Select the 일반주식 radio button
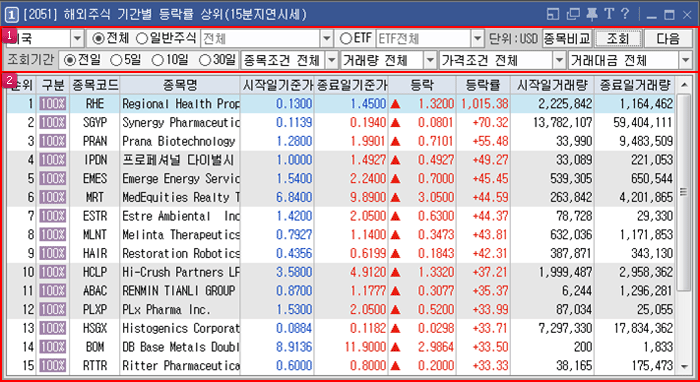The image size is (700, 382). pos(142,39)
